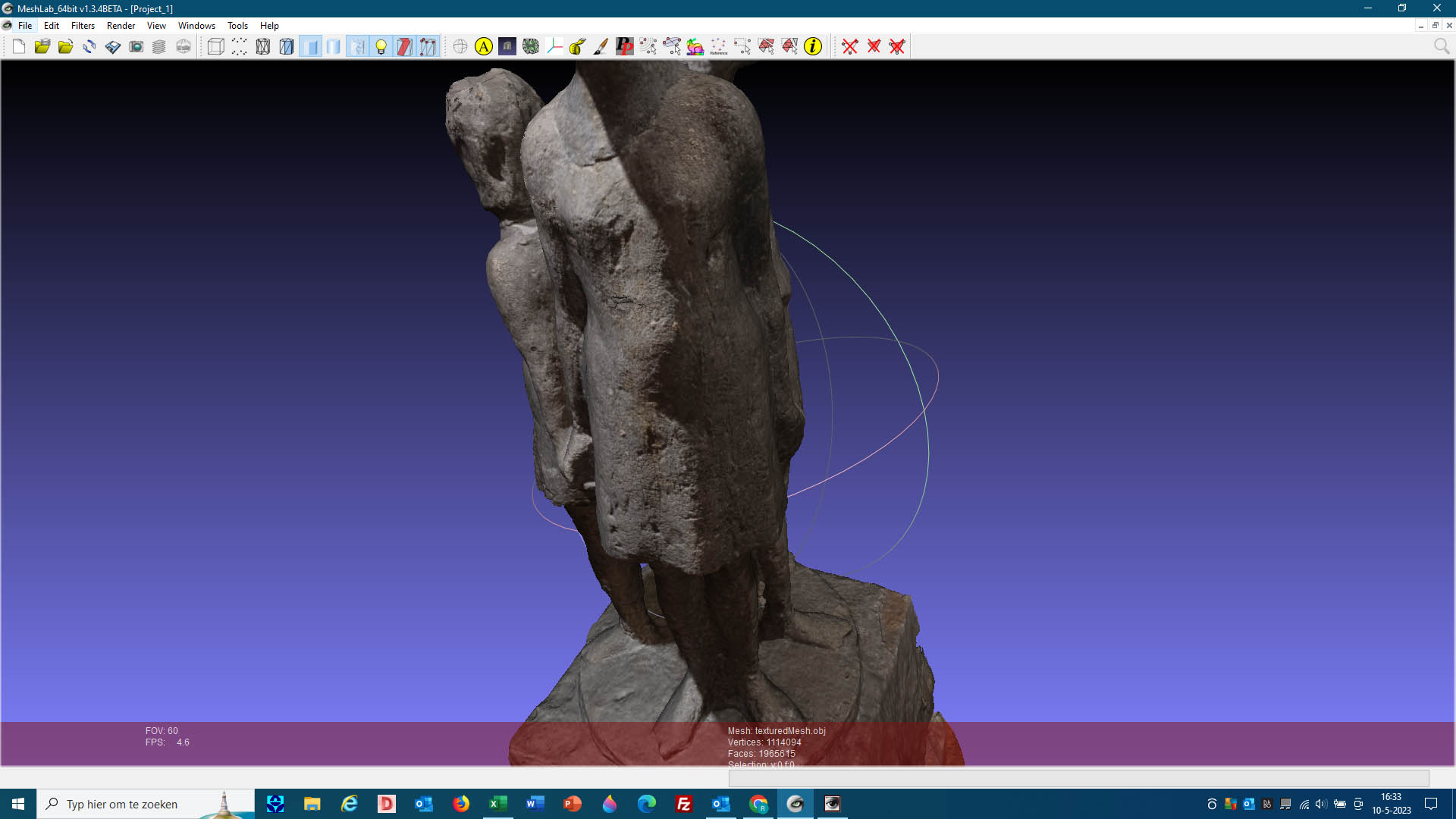The width and height of the screenshot is (1456, 819).
Task: Click the red PP pick points icon
Action: pos(625,47)
